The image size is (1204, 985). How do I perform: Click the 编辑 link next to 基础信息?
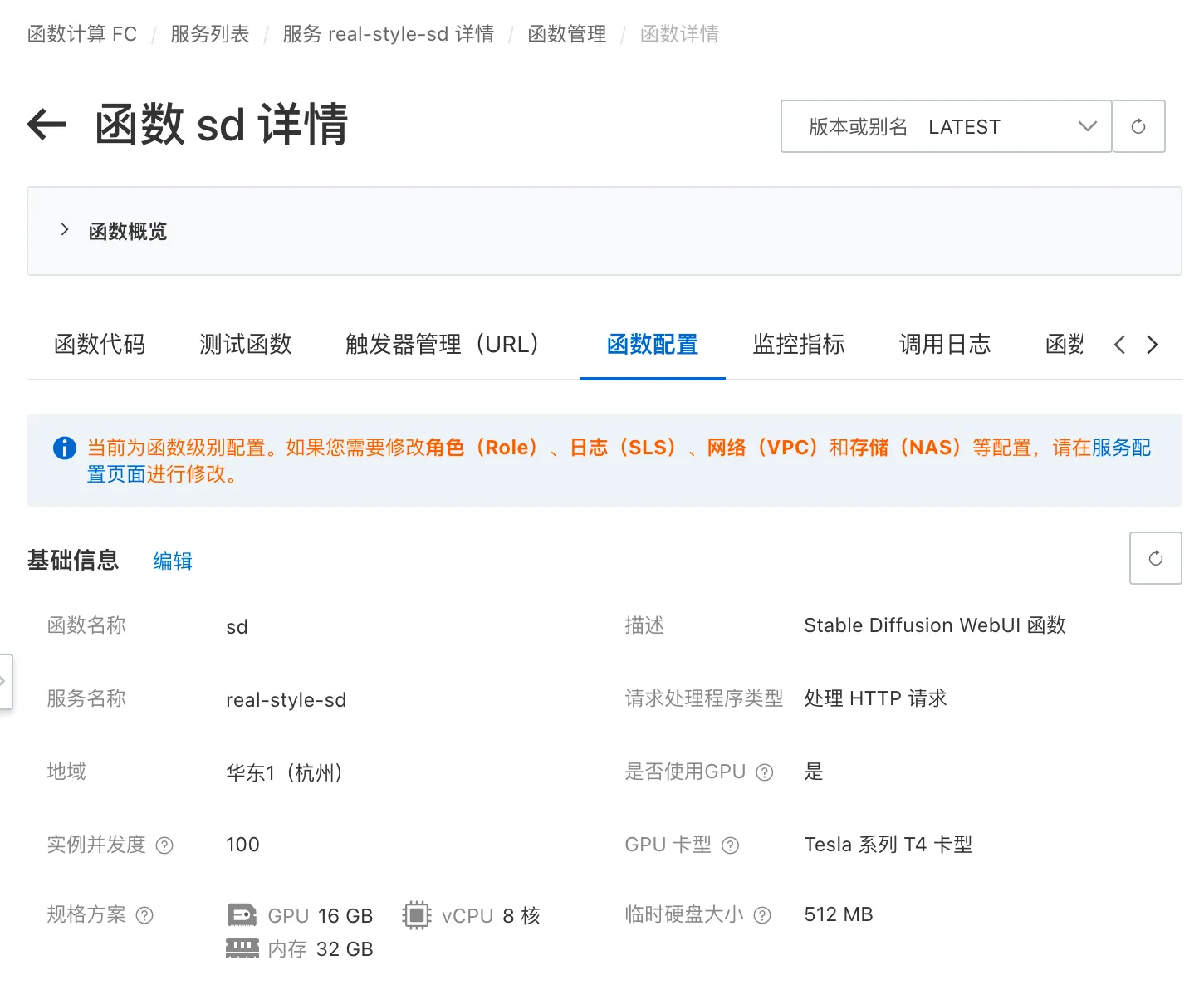172,561
